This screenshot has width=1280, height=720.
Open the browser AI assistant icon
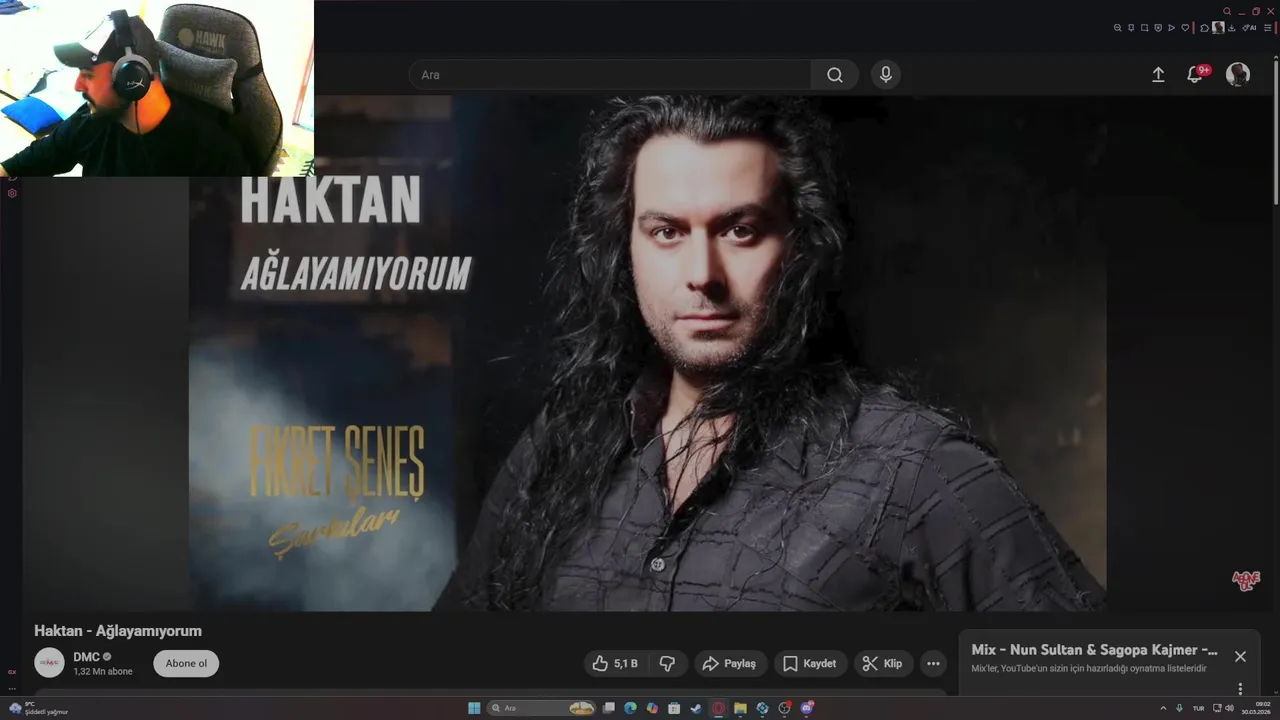(x=1249, y=28)
